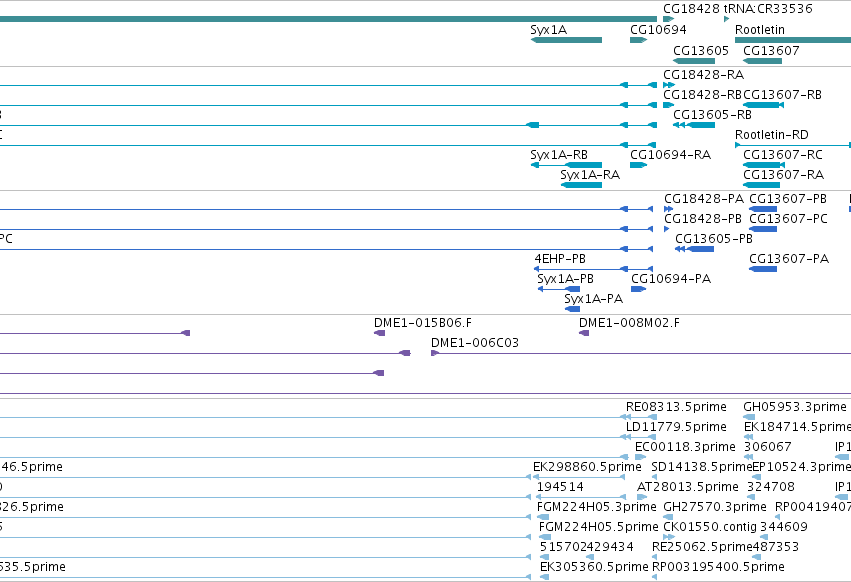Click the Rootletin gene label

click(759, 29)
